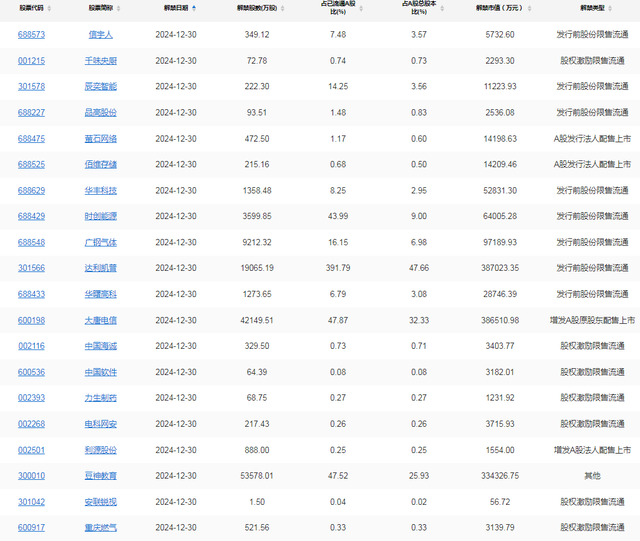The width and height of the screenshot is (640, 541).
Task: Select 增发A股法人配售上市 type cell
Action: [592, 450]
